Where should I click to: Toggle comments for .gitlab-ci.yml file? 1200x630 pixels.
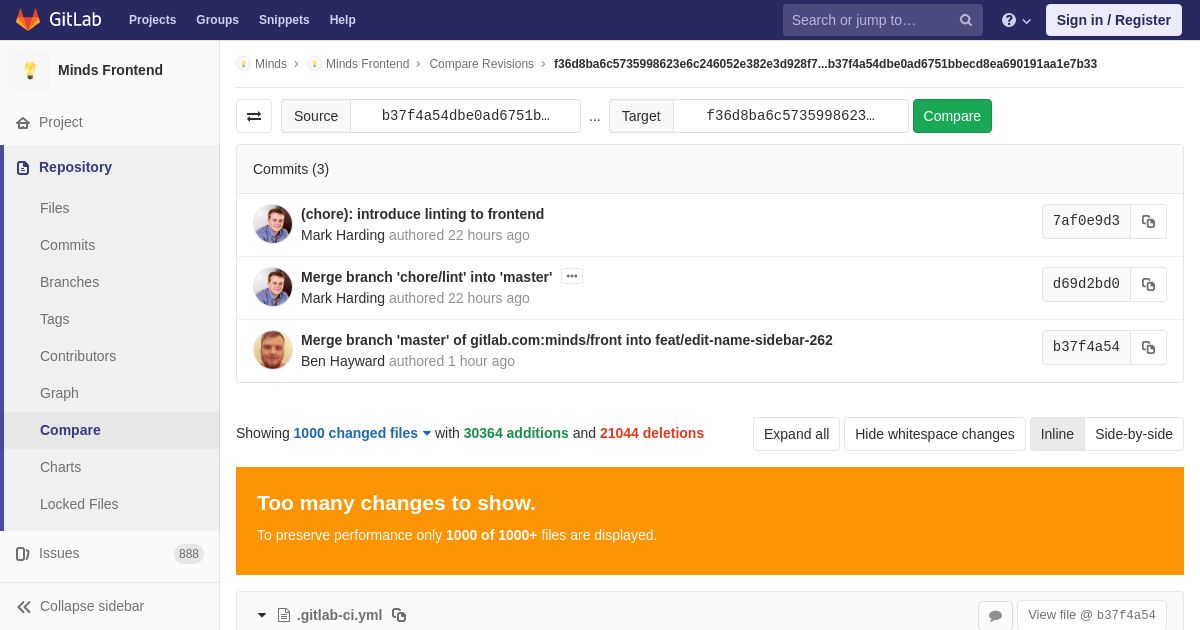tap(995, 615)
